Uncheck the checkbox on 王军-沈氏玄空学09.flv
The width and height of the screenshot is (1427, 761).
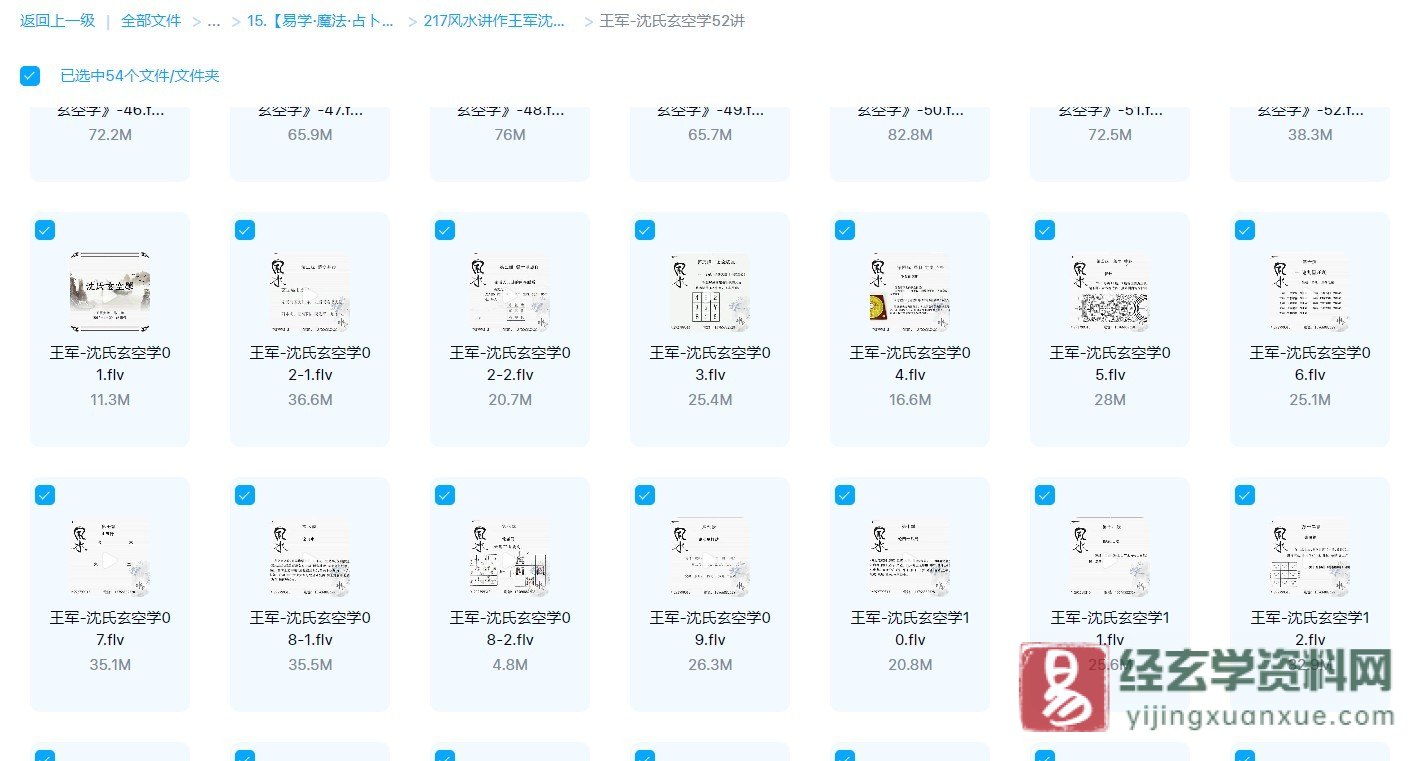coord(645,495)
